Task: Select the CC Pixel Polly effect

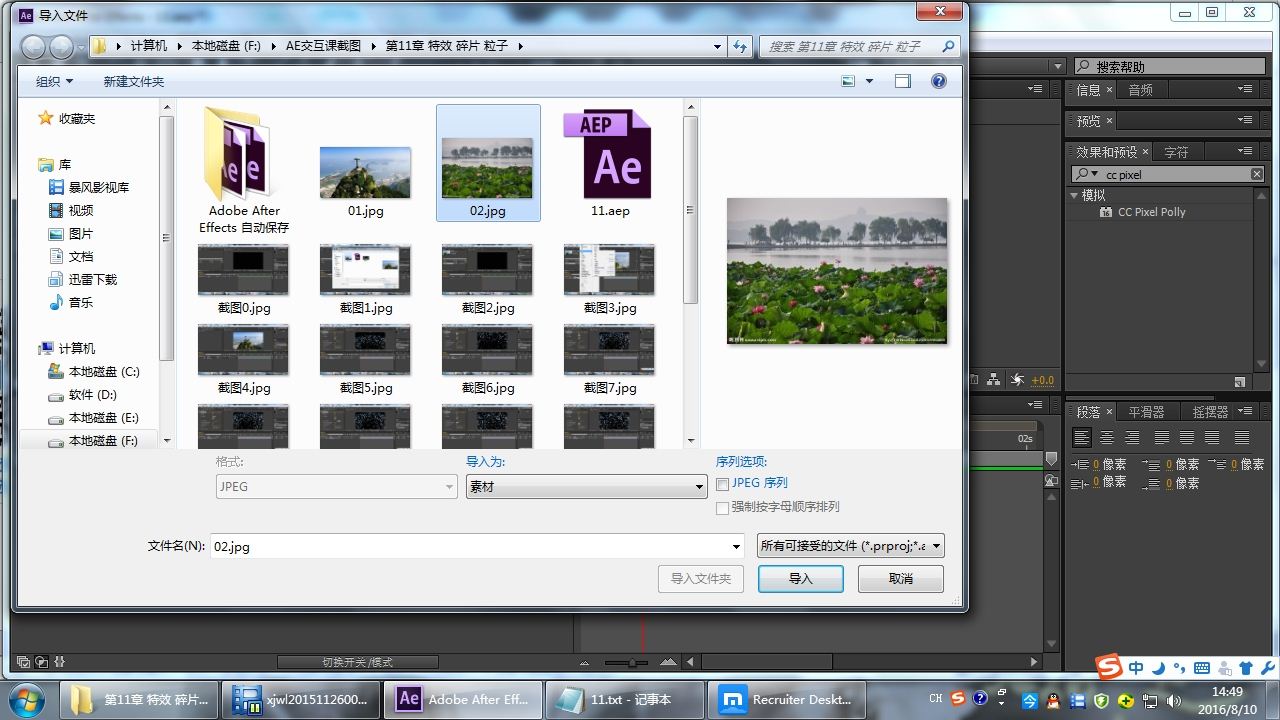Action: 1151,212
